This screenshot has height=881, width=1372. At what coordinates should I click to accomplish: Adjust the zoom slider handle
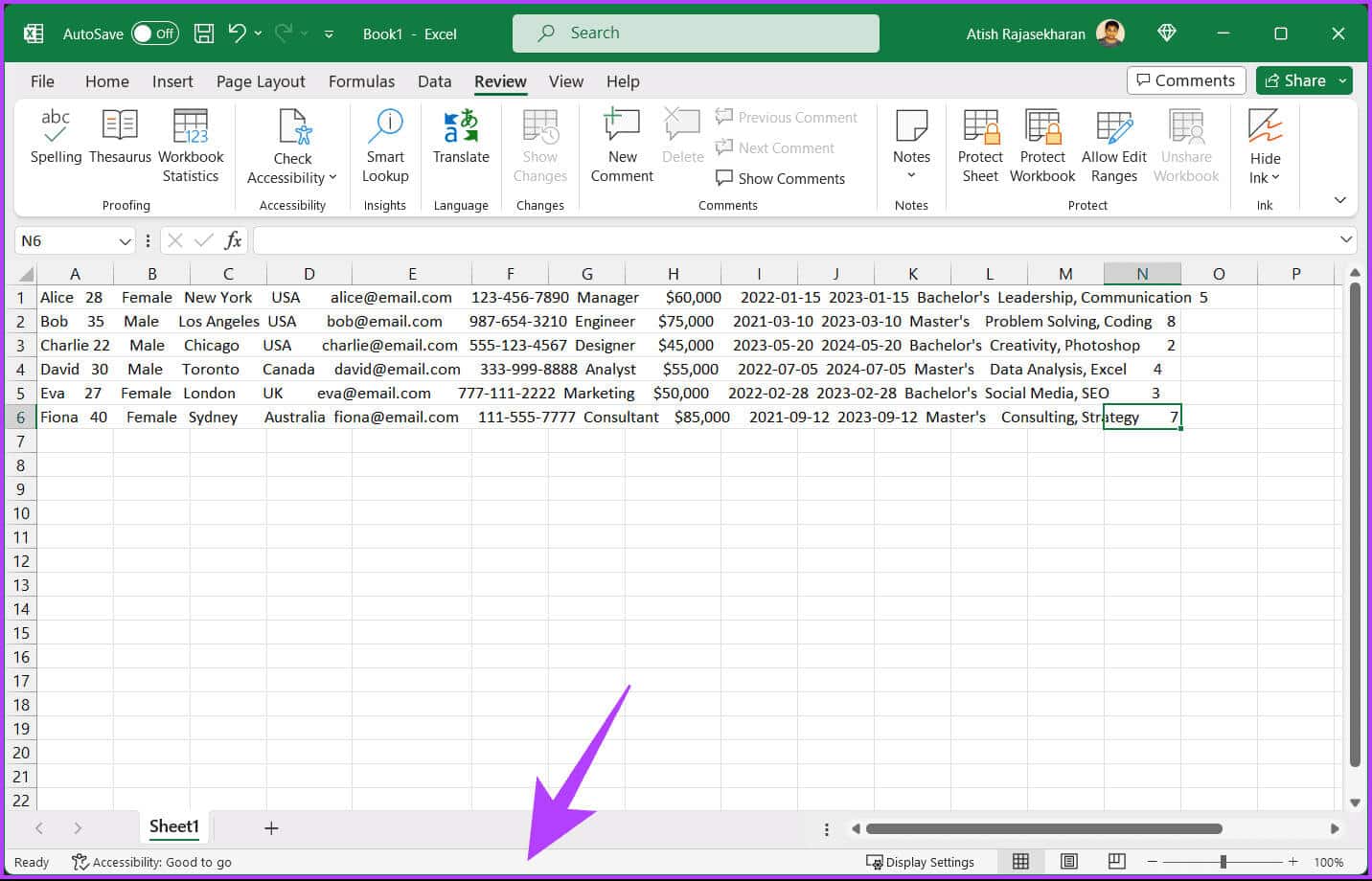(x=1223, y=862)
